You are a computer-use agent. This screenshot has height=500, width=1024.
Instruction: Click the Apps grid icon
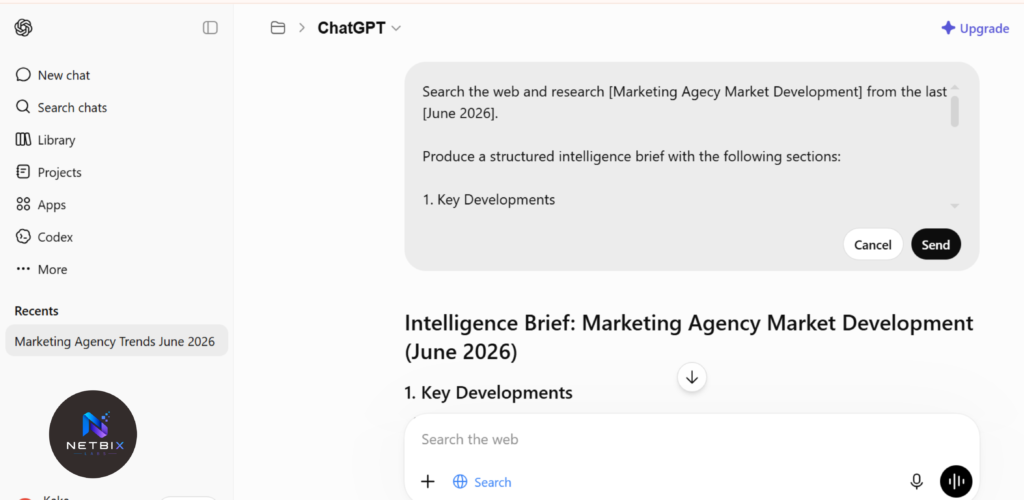coord(24,204)
